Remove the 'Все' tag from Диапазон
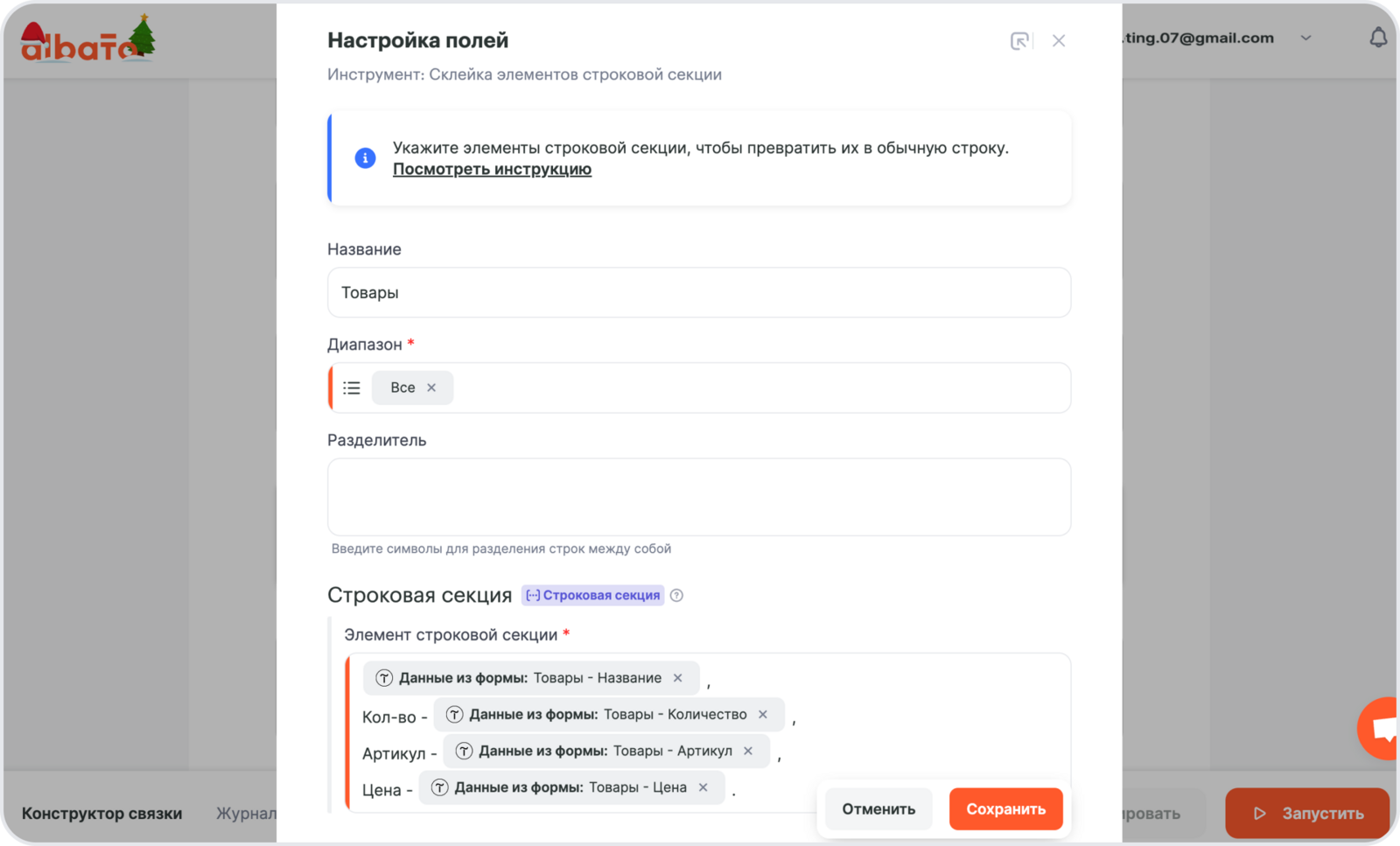This screenshot has height=846, width=1400. (431, 388)
